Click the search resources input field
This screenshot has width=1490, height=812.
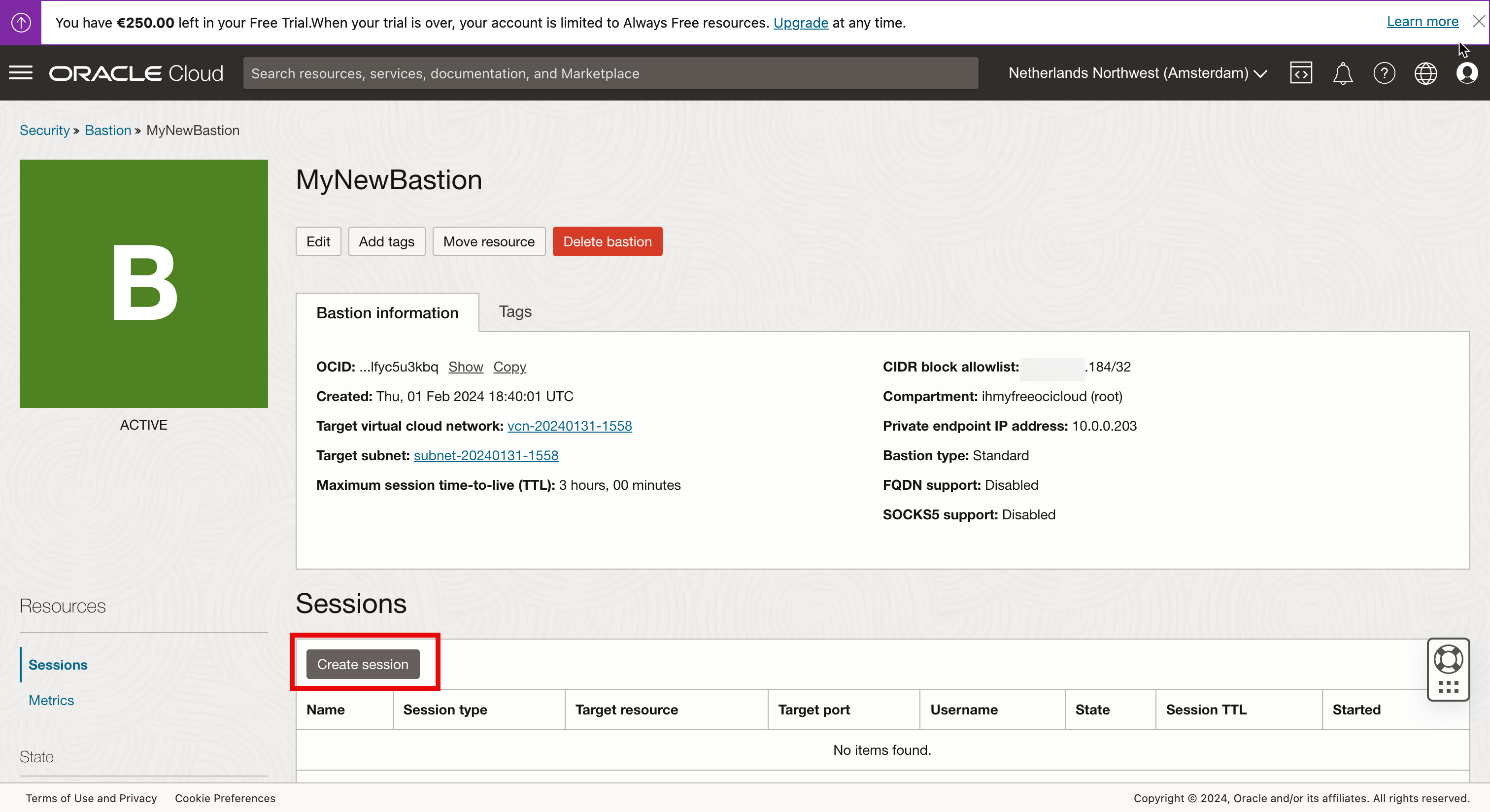pyautogui.click(x=610, y=73)
